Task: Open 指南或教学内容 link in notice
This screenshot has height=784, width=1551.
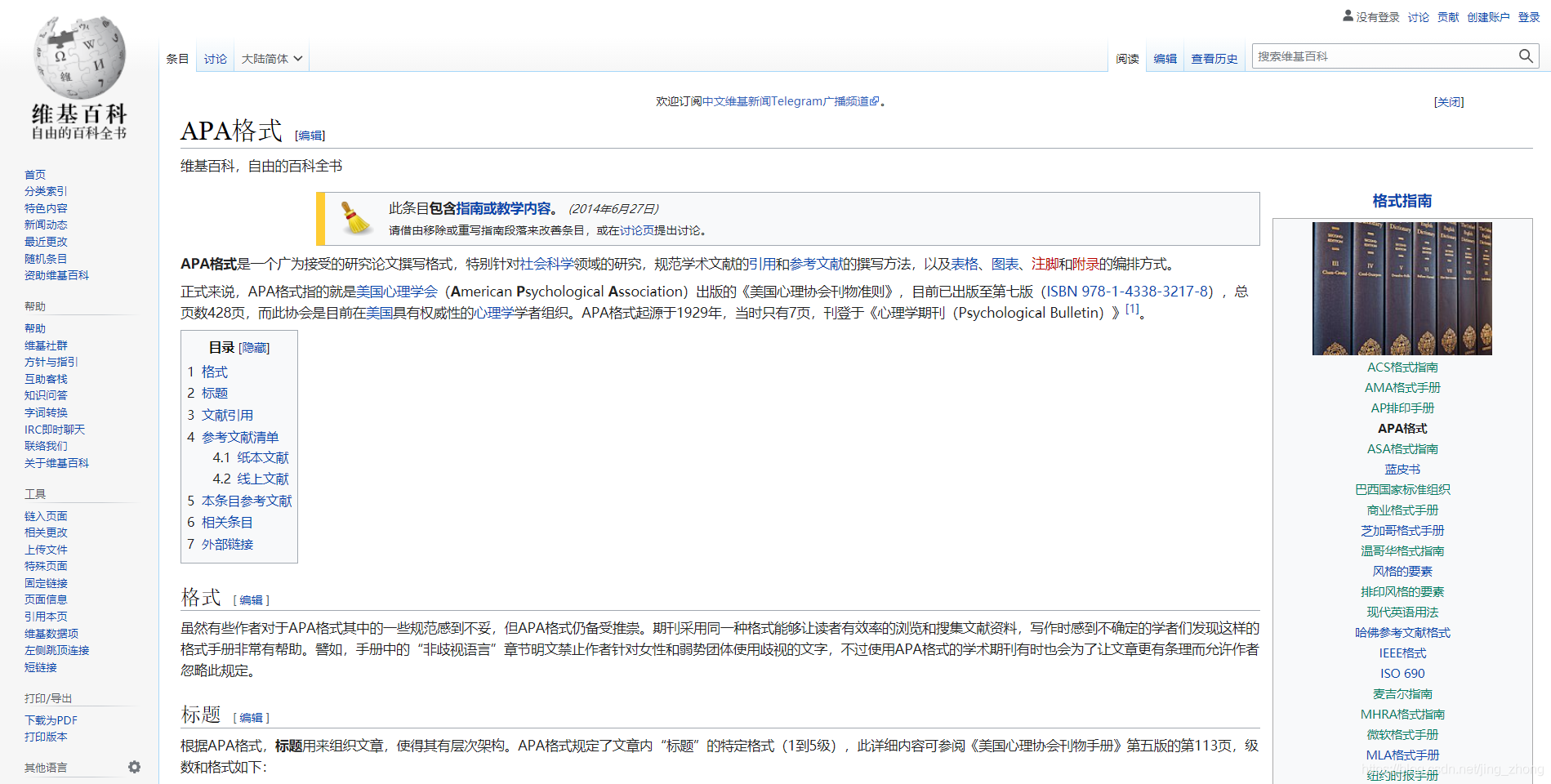Action: (503, 209)
